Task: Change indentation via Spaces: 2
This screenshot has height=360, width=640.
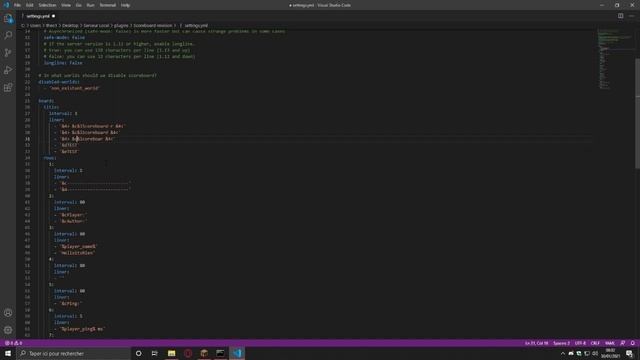Action: tap(561, 343)
